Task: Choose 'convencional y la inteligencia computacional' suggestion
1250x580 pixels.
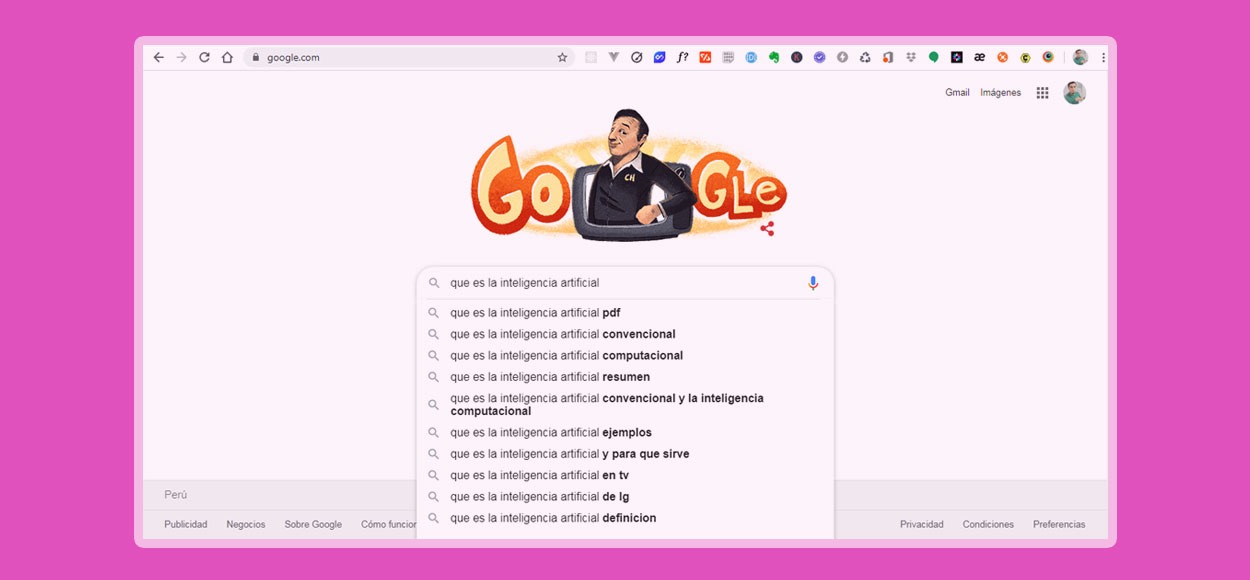Action: point(625,405)
